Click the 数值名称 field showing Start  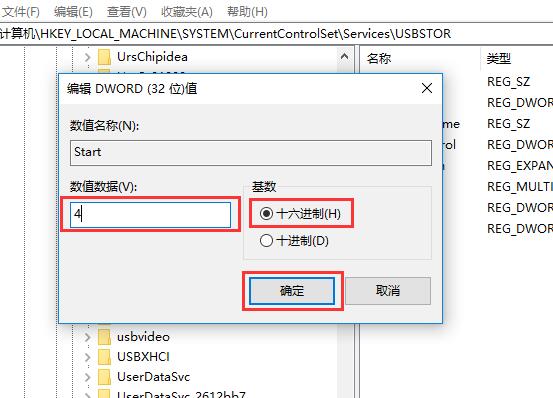point(251,153)
